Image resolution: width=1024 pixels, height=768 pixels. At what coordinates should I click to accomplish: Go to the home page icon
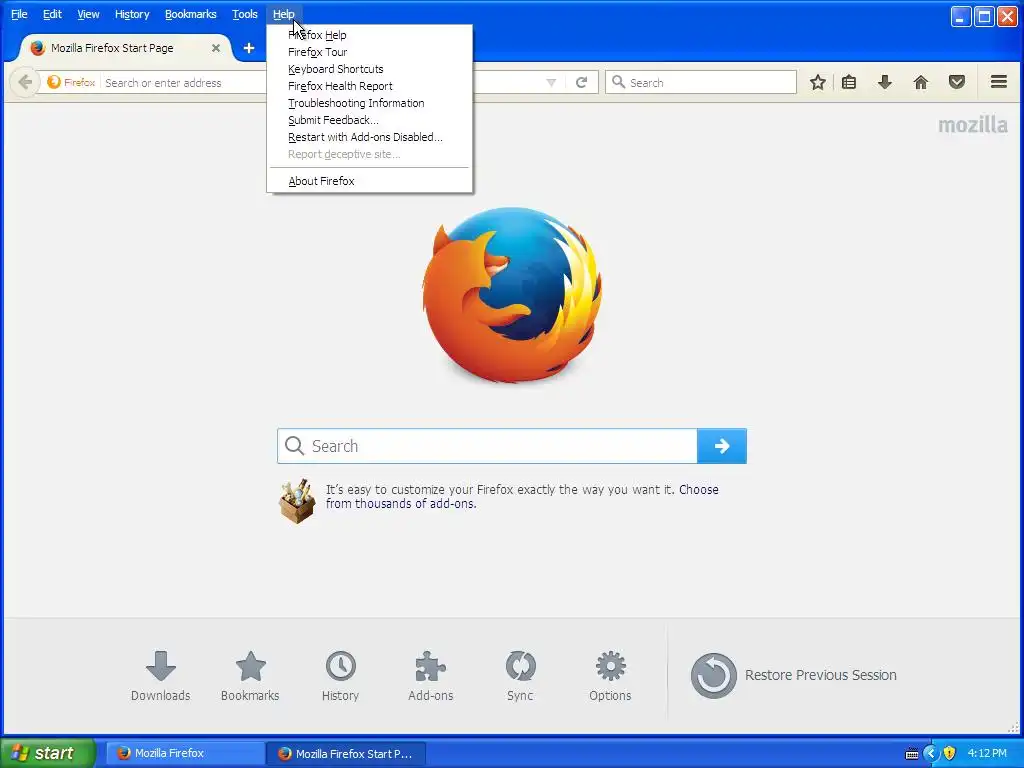tap(921, 82)
